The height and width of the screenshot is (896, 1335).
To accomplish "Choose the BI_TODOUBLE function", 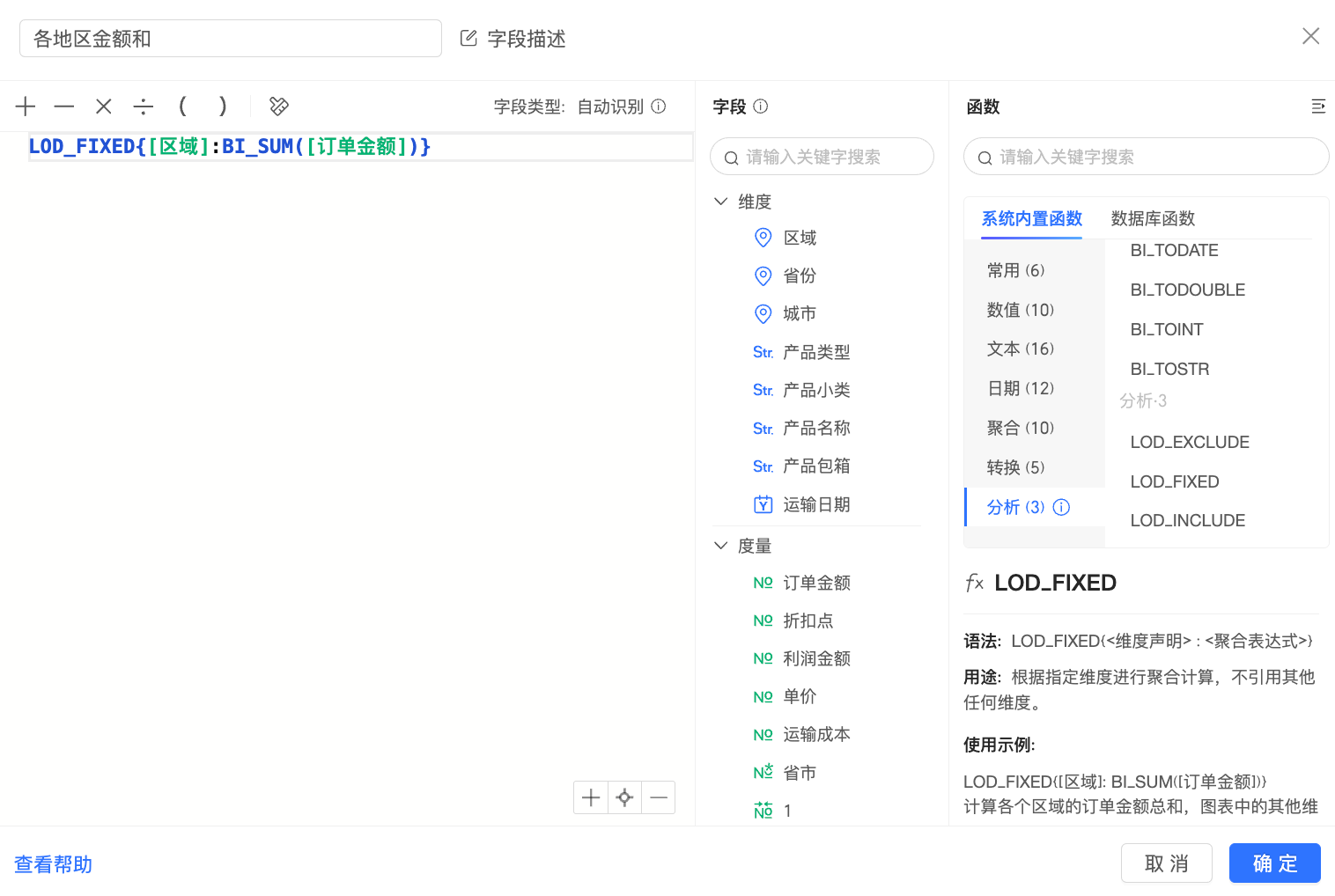I will point(1187,290).
